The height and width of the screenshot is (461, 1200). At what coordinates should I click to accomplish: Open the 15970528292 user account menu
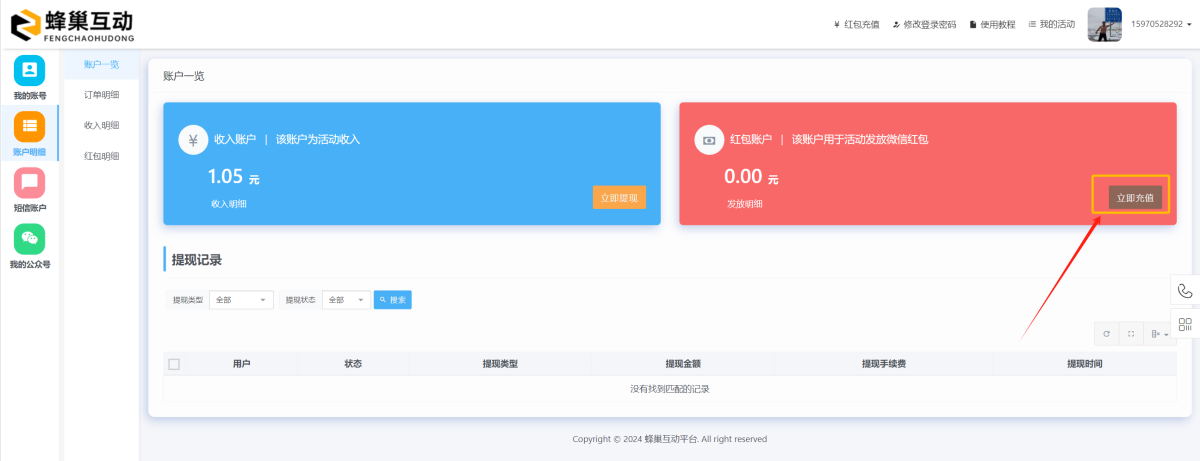(x=1160, y=24)
